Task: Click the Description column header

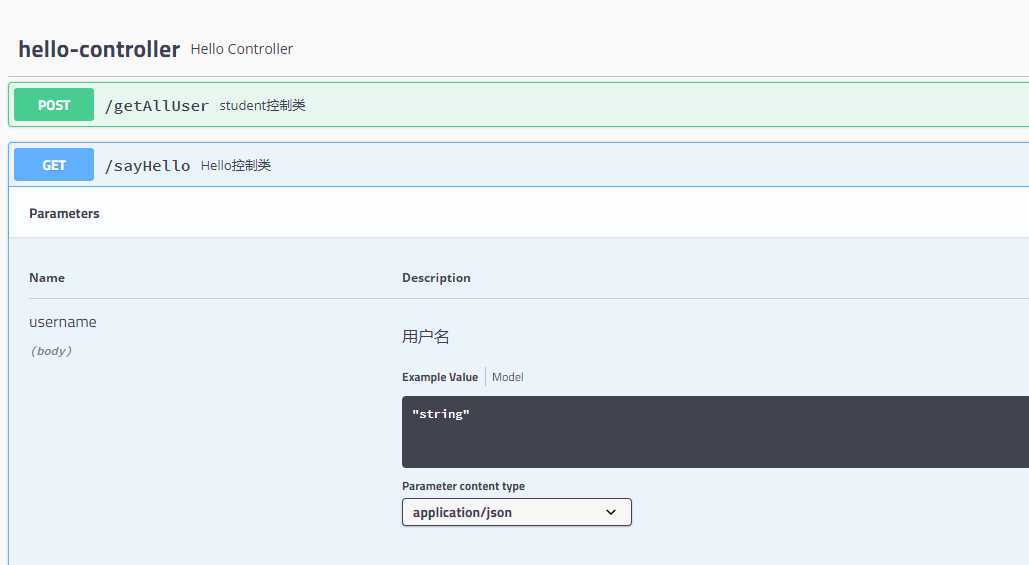Action: tap(436, 278)
